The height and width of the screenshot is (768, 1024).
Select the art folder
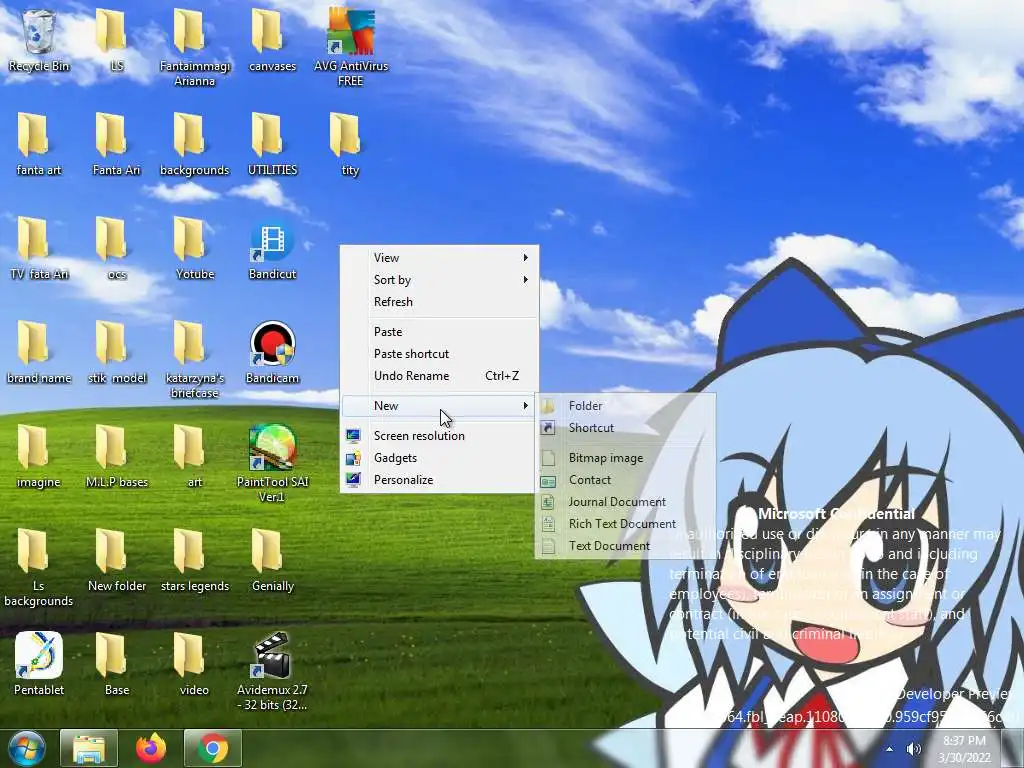click(195, 456)
